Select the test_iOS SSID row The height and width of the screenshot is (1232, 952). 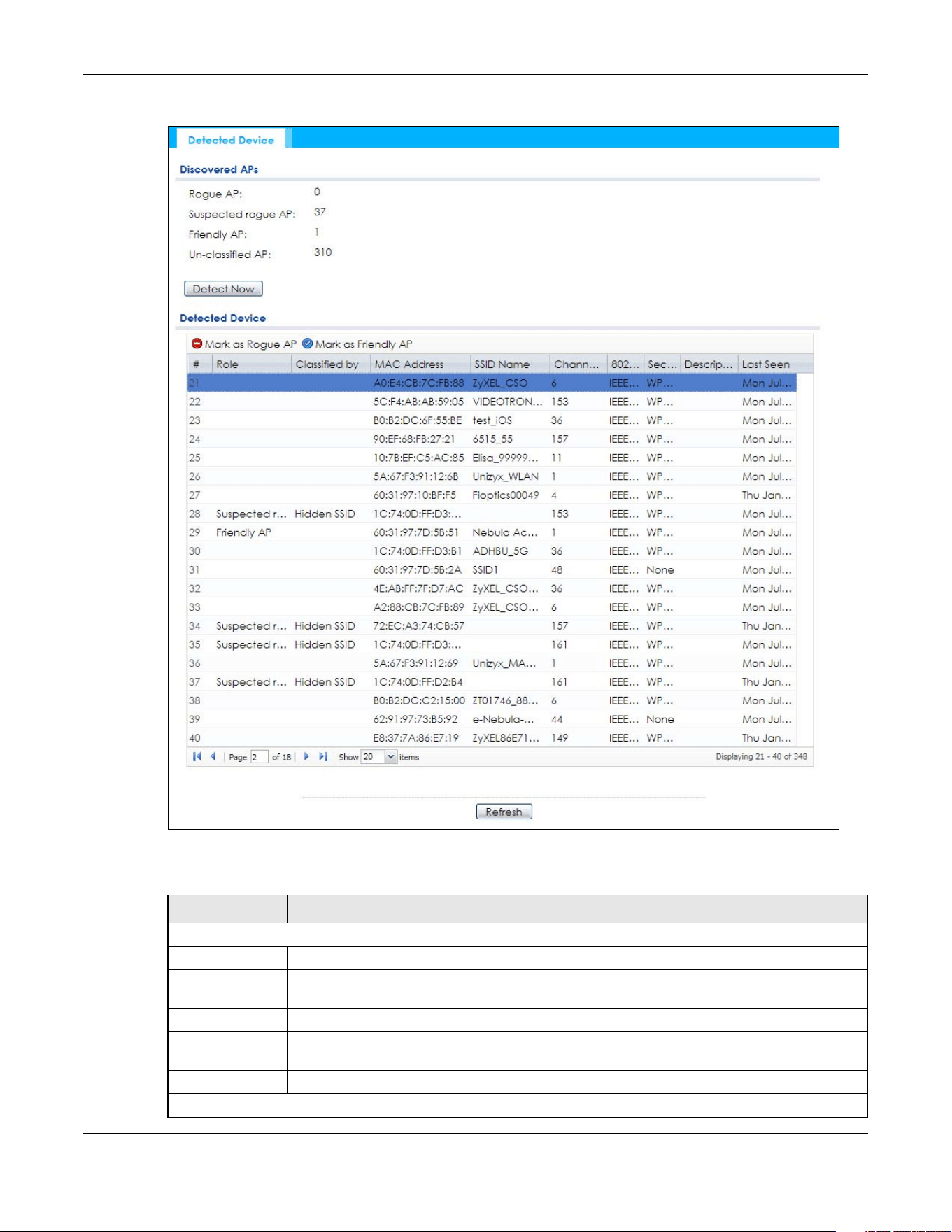click(x=492, y=420)
